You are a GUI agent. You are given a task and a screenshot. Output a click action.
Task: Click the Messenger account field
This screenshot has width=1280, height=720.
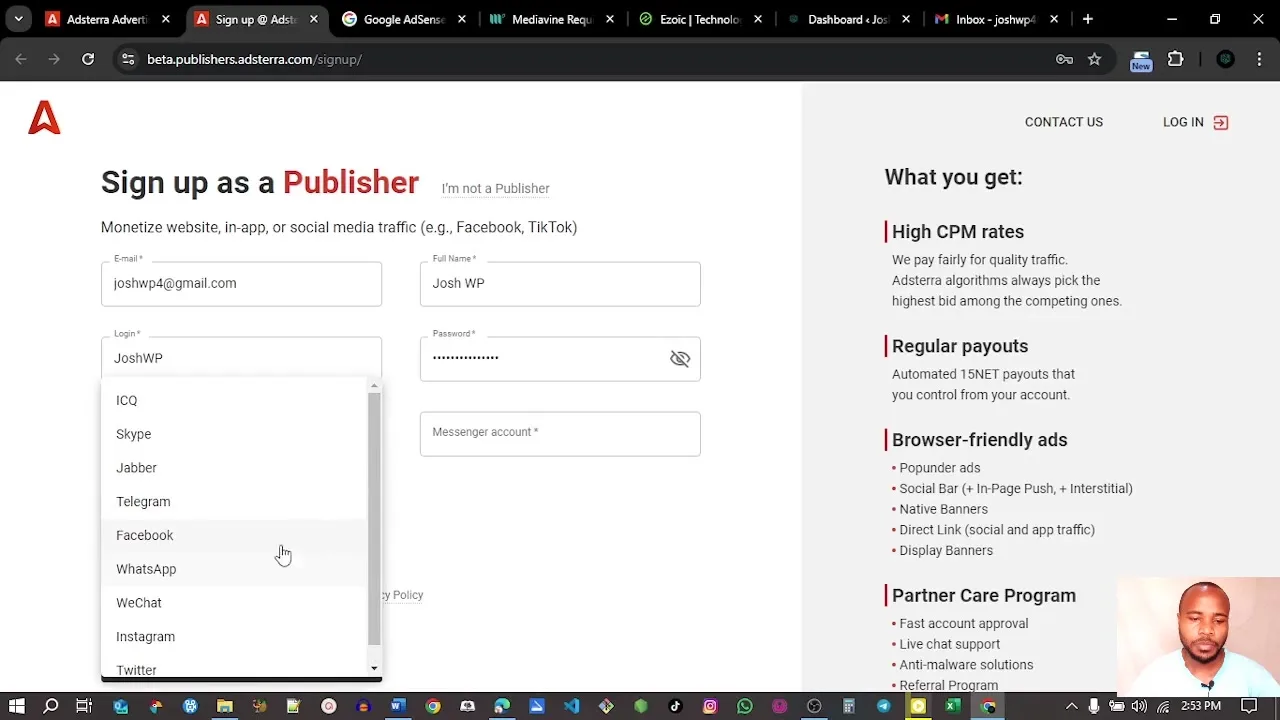pyautogui.click(x=560, y=434)
